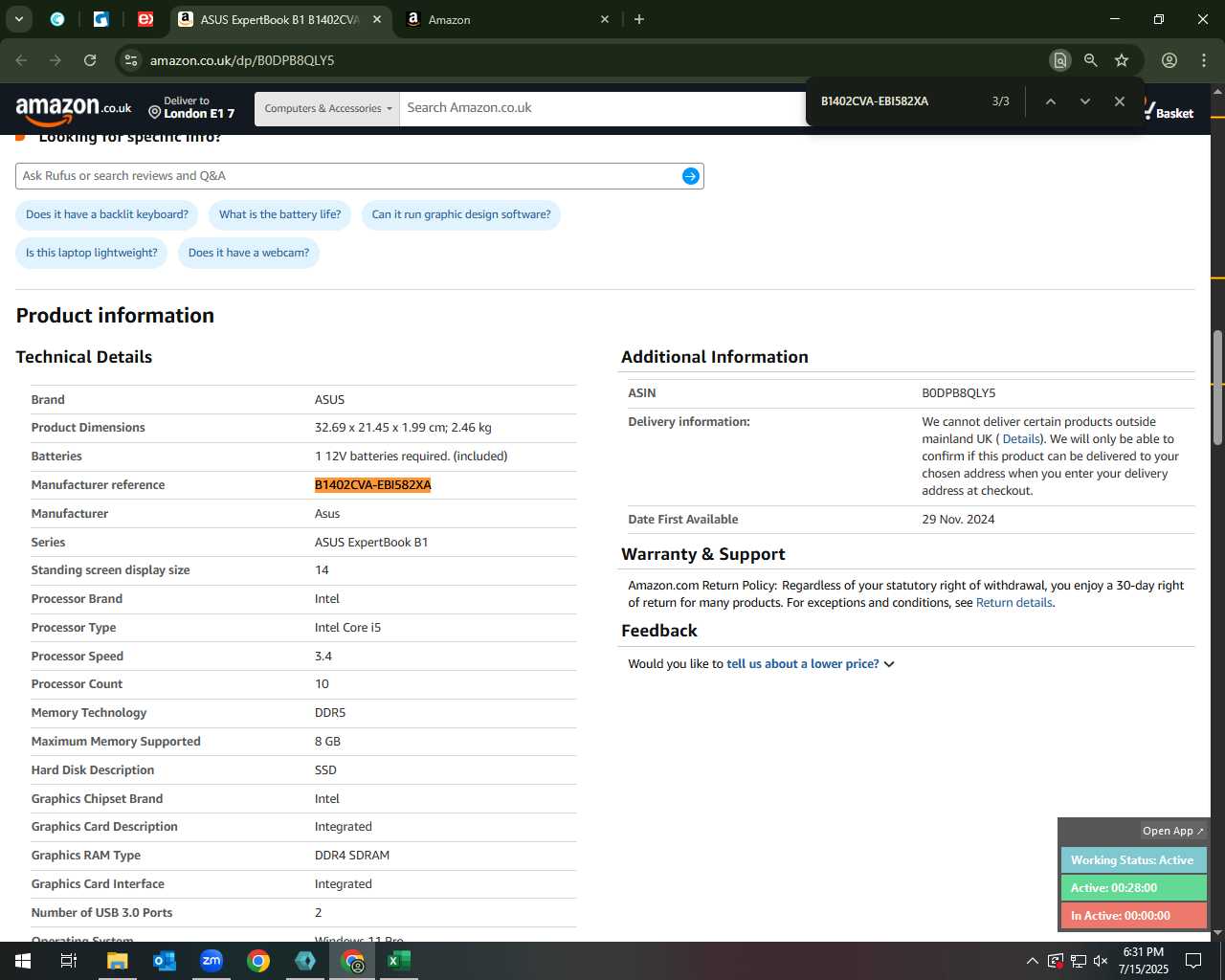Switch to the second pinned tab
The width and height of the screenshot is (1225, 980).
[101, 19]
